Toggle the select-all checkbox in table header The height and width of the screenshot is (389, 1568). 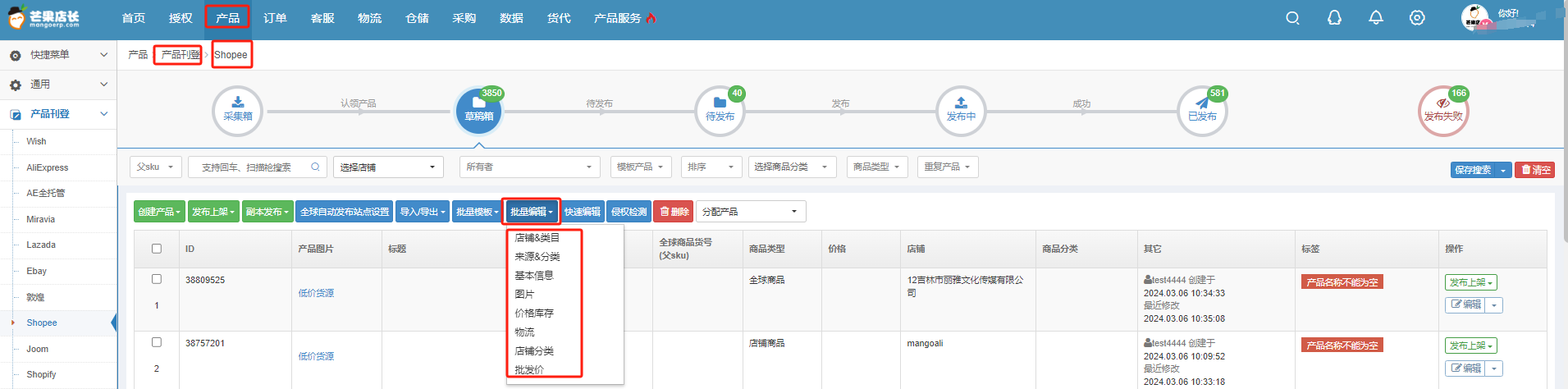[157, 249]
